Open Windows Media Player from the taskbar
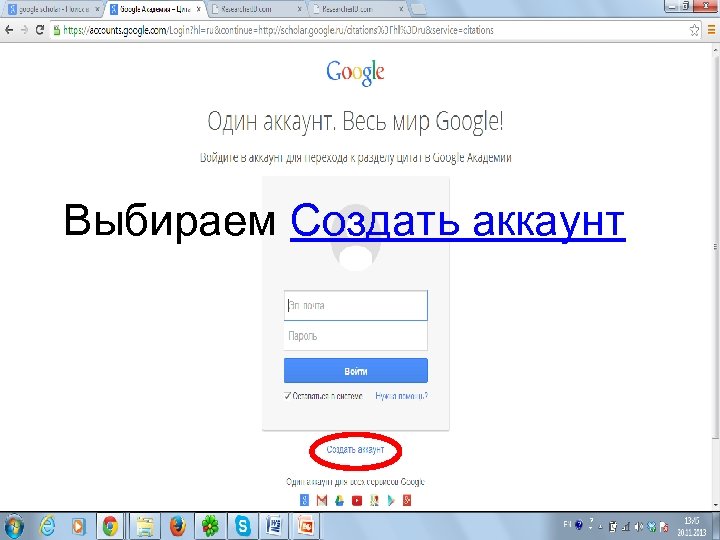Image resolution: width=720 pixels, height=540 pixels. 79,526
